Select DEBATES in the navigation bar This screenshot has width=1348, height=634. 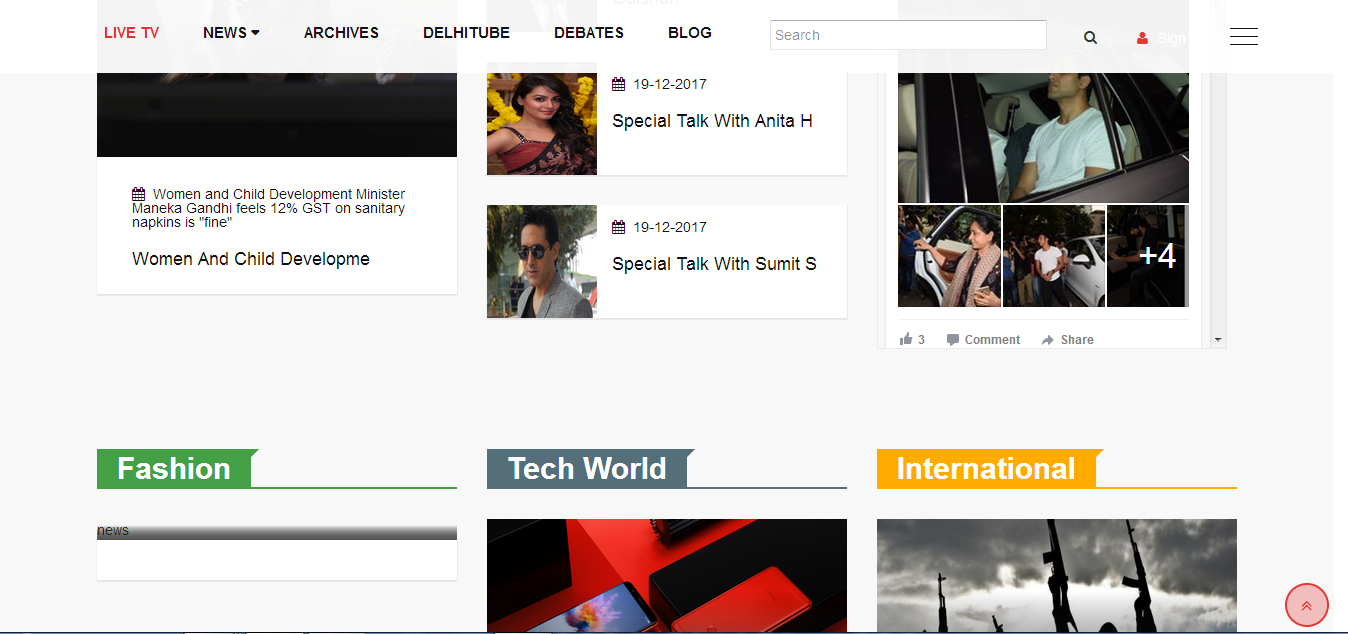[589, 33]
